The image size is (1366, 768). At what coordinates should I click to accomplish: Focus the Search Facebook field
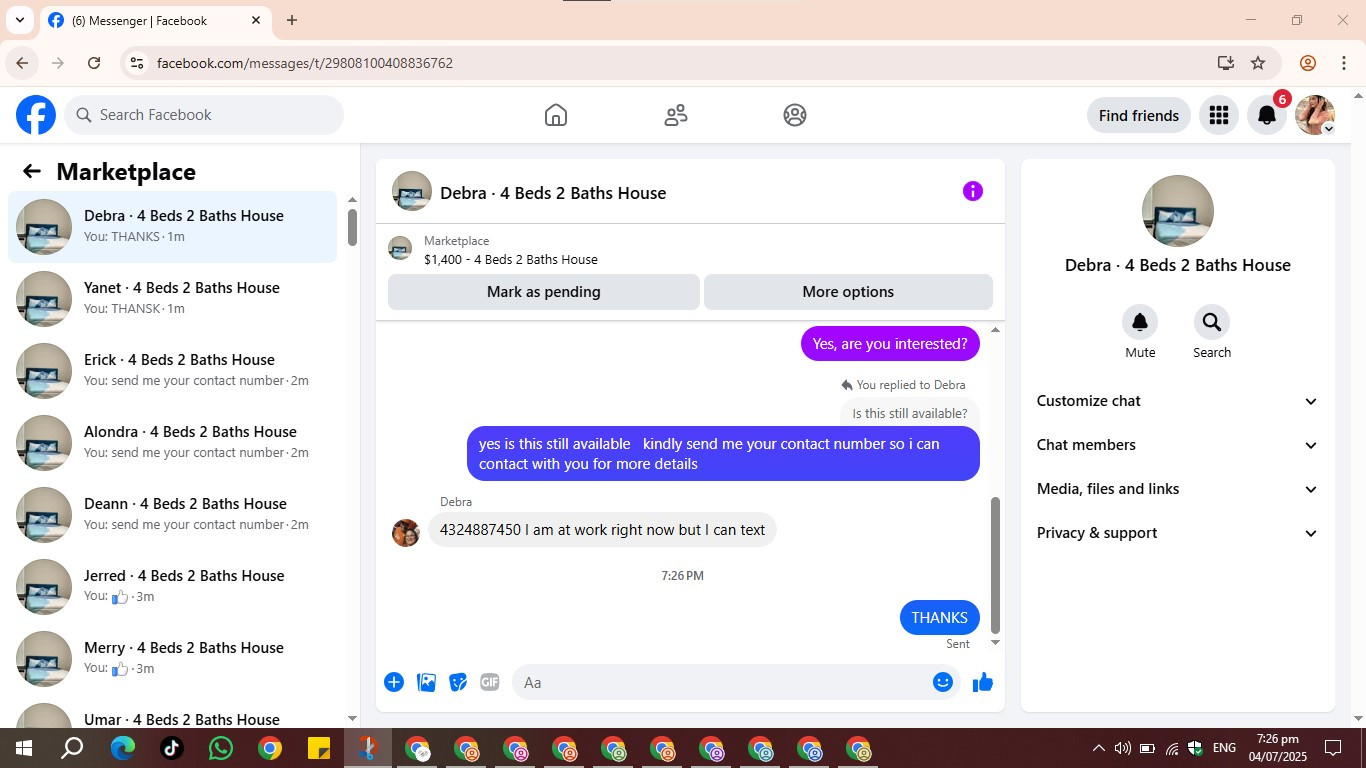204,115
